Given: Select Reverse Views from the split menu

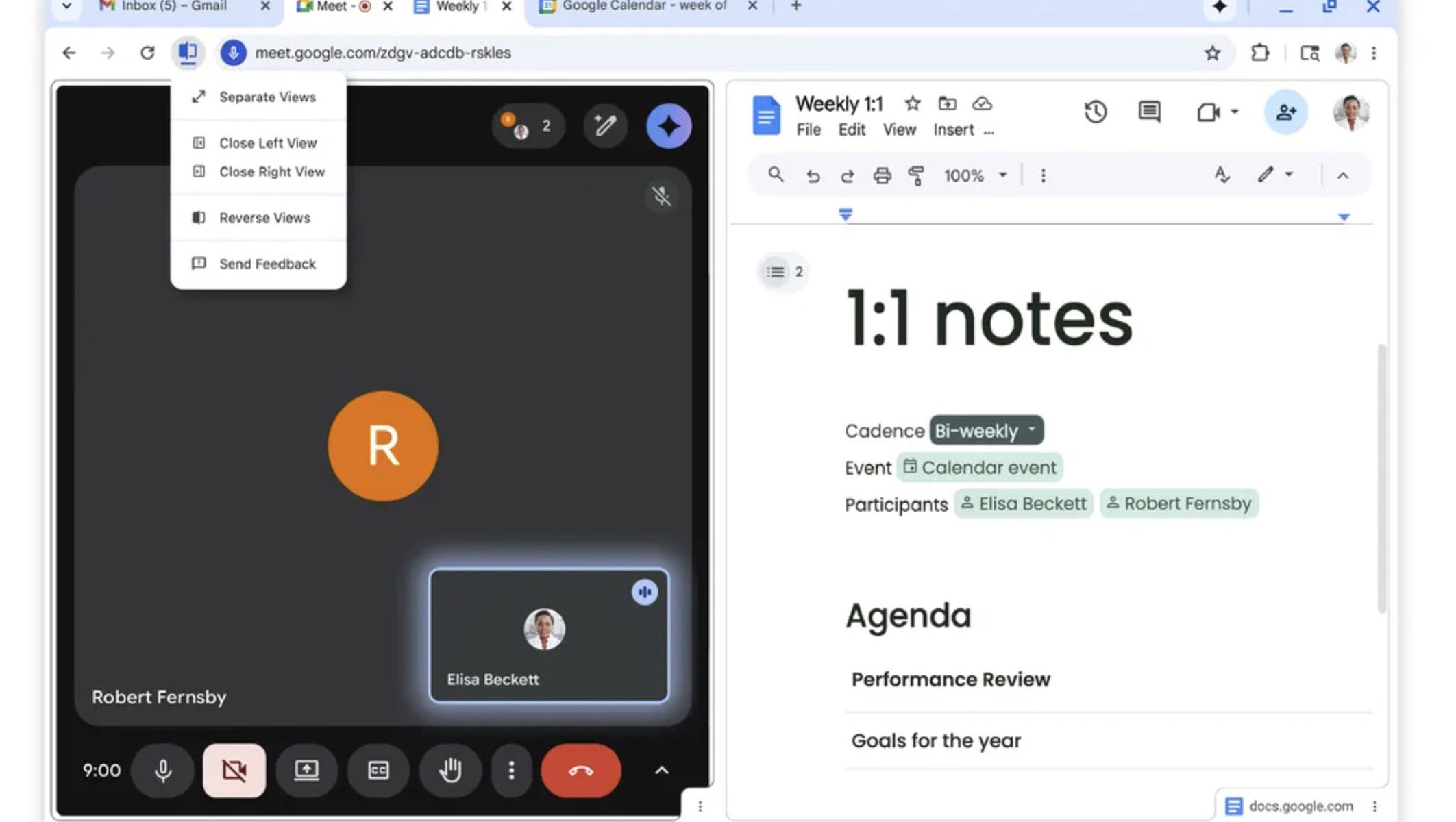Looking at the screenshot, I should [x=264, y=218].
